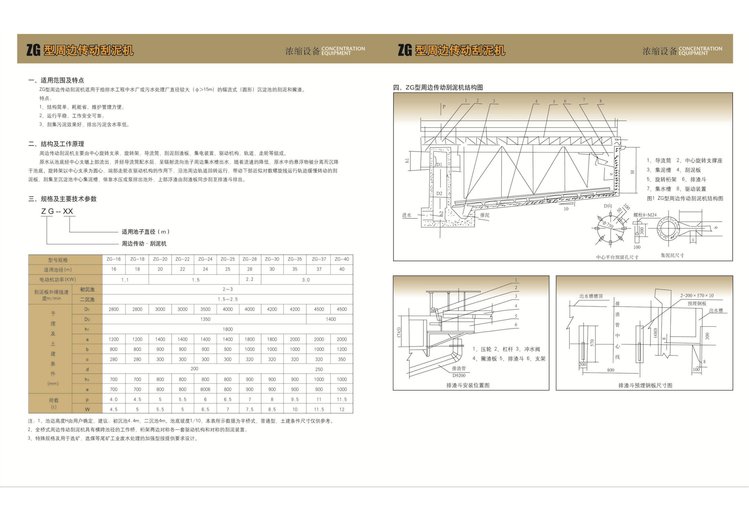Screen dimensions: 749x530
Task: Select the ZG-16 column header in table
Action: (x=111, y=259)
